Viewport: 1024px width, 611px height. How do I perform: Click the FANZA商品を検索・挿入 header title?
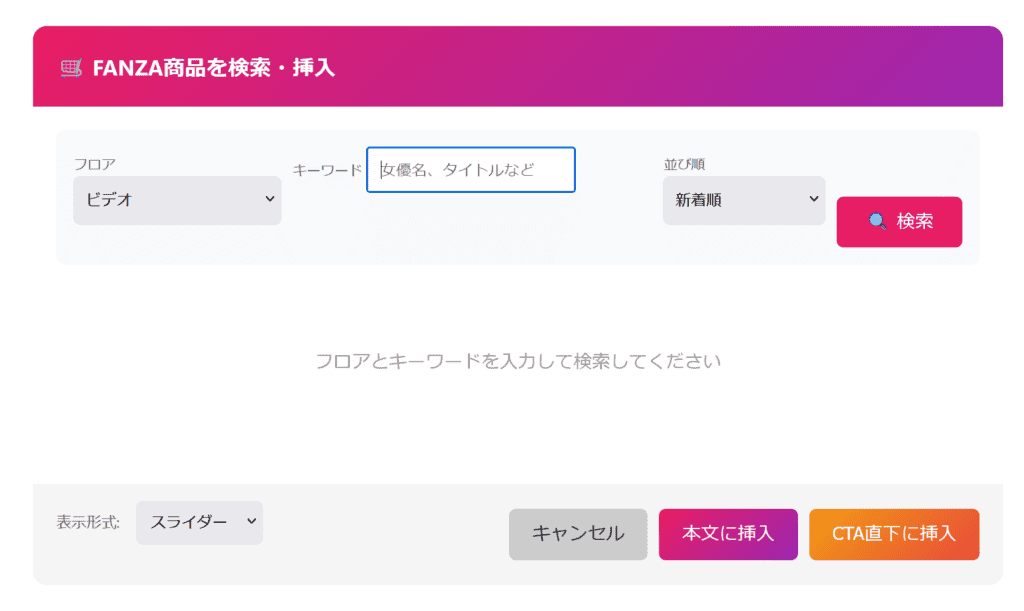tap(213, 68)
